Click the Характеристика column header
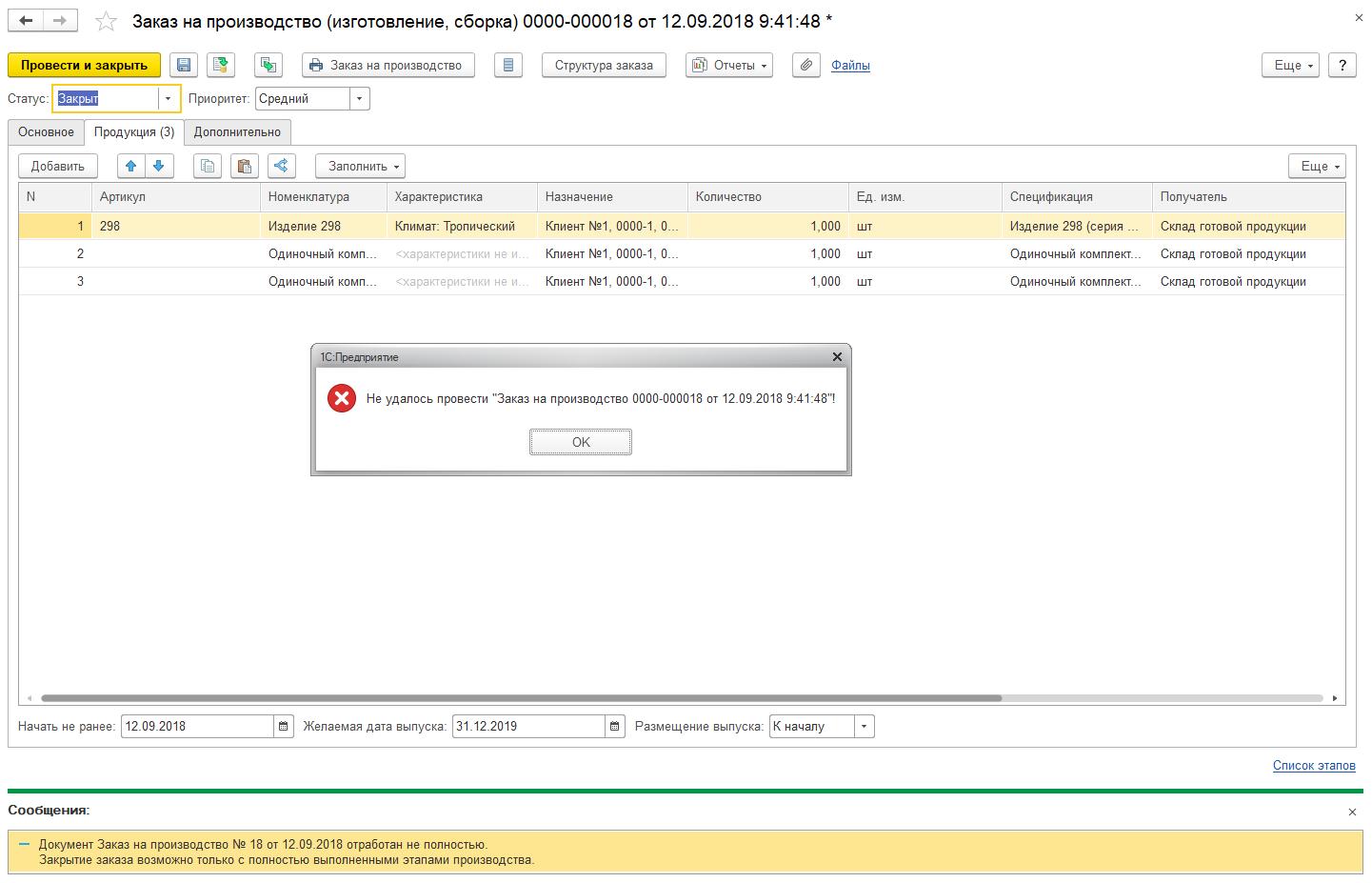The image size is (1372, 883). click(x=462, y=197)
